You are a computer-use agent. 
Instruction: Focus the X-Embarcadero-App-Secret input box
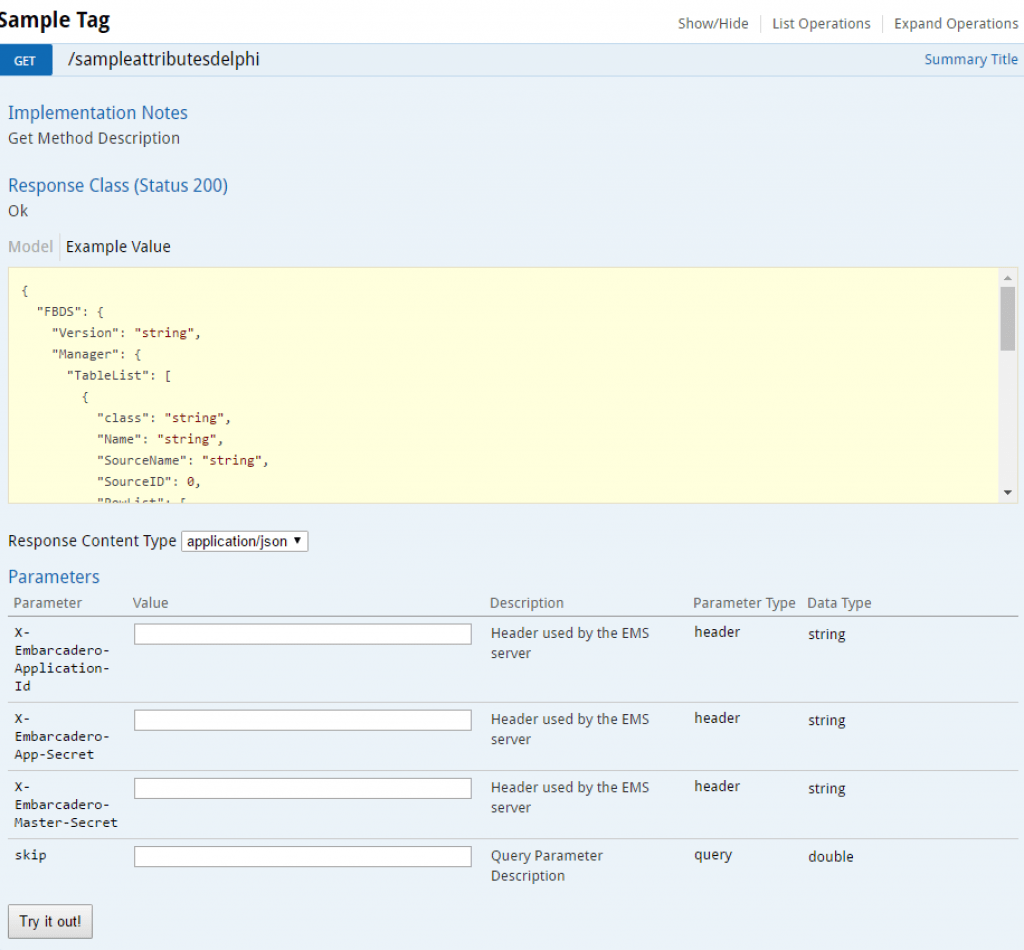(302, 719)
